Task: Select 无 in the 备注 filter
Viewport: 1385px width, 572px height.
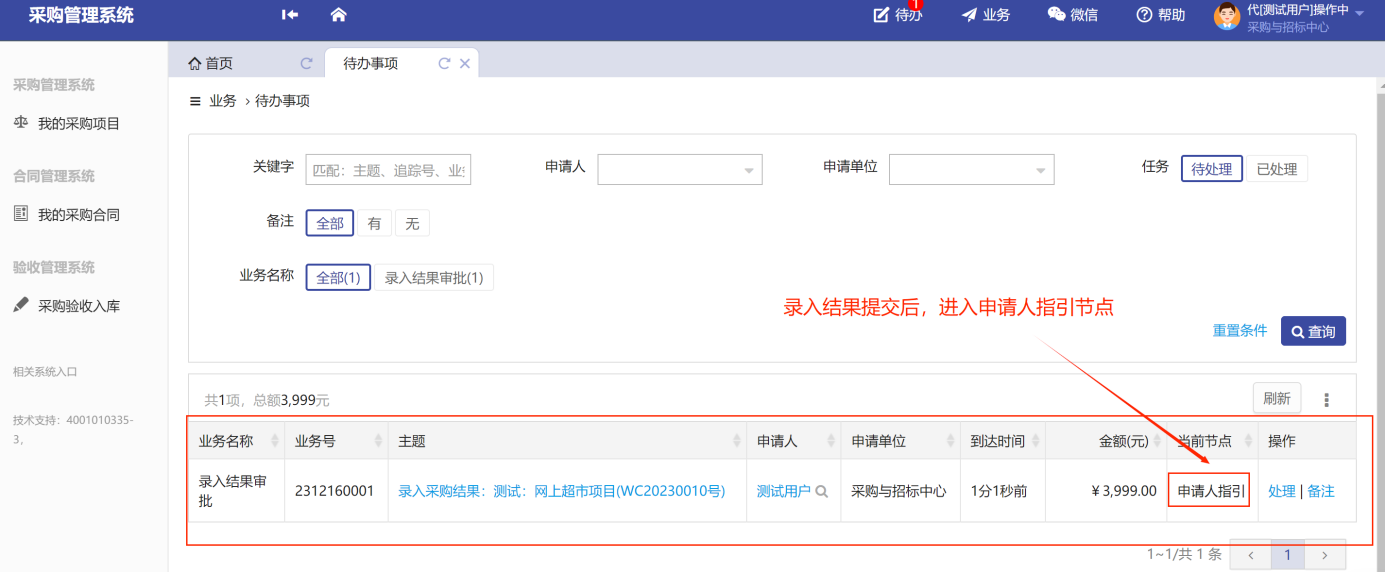Action: point(412,224)
